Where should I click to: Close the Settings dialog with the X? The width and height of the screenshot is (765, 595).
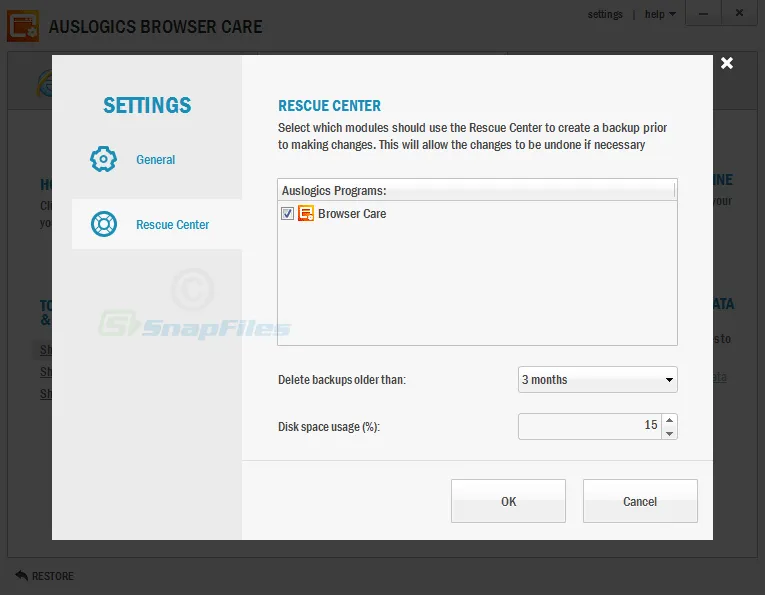pos(726,63)
